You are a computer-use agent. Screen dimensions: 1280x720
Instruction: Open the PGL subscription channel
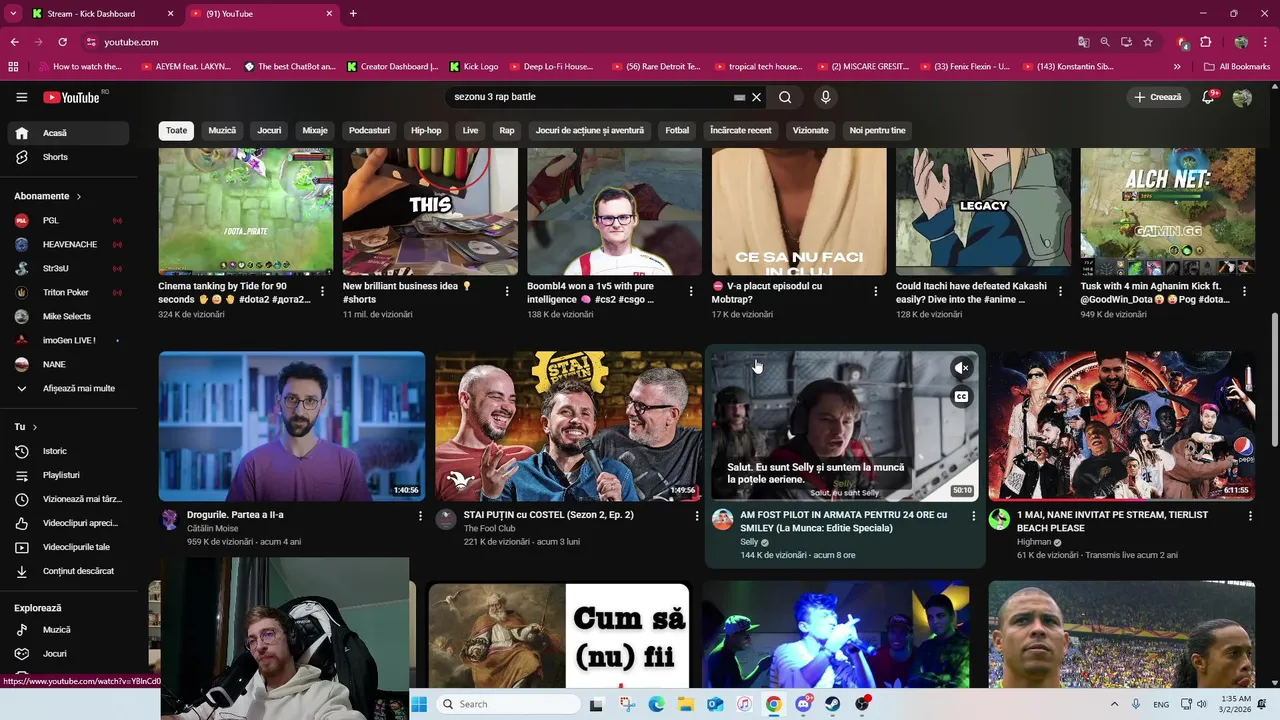68,220
